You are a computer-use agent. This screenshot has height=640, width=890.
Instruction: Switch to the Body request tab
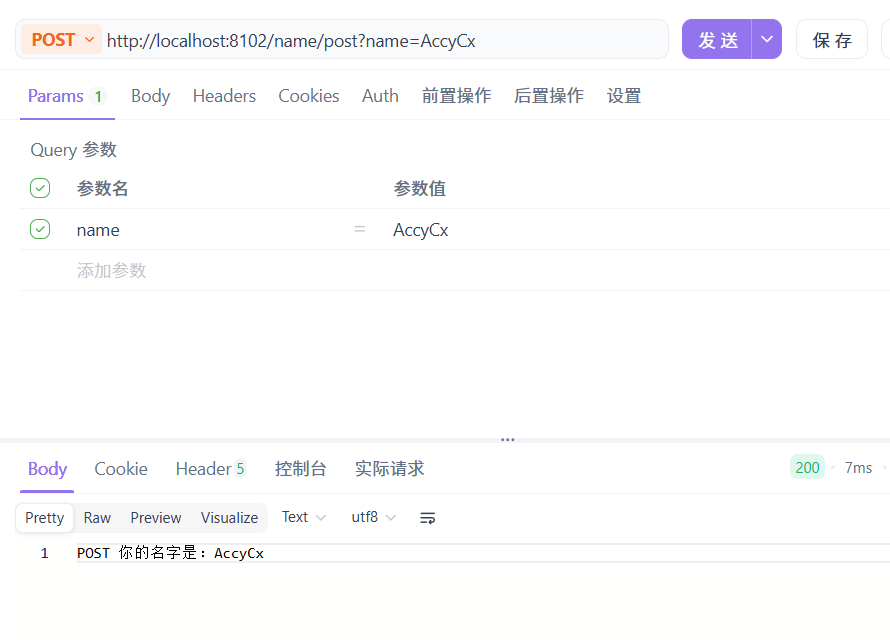pyautogui.click(x=150, y=95)
